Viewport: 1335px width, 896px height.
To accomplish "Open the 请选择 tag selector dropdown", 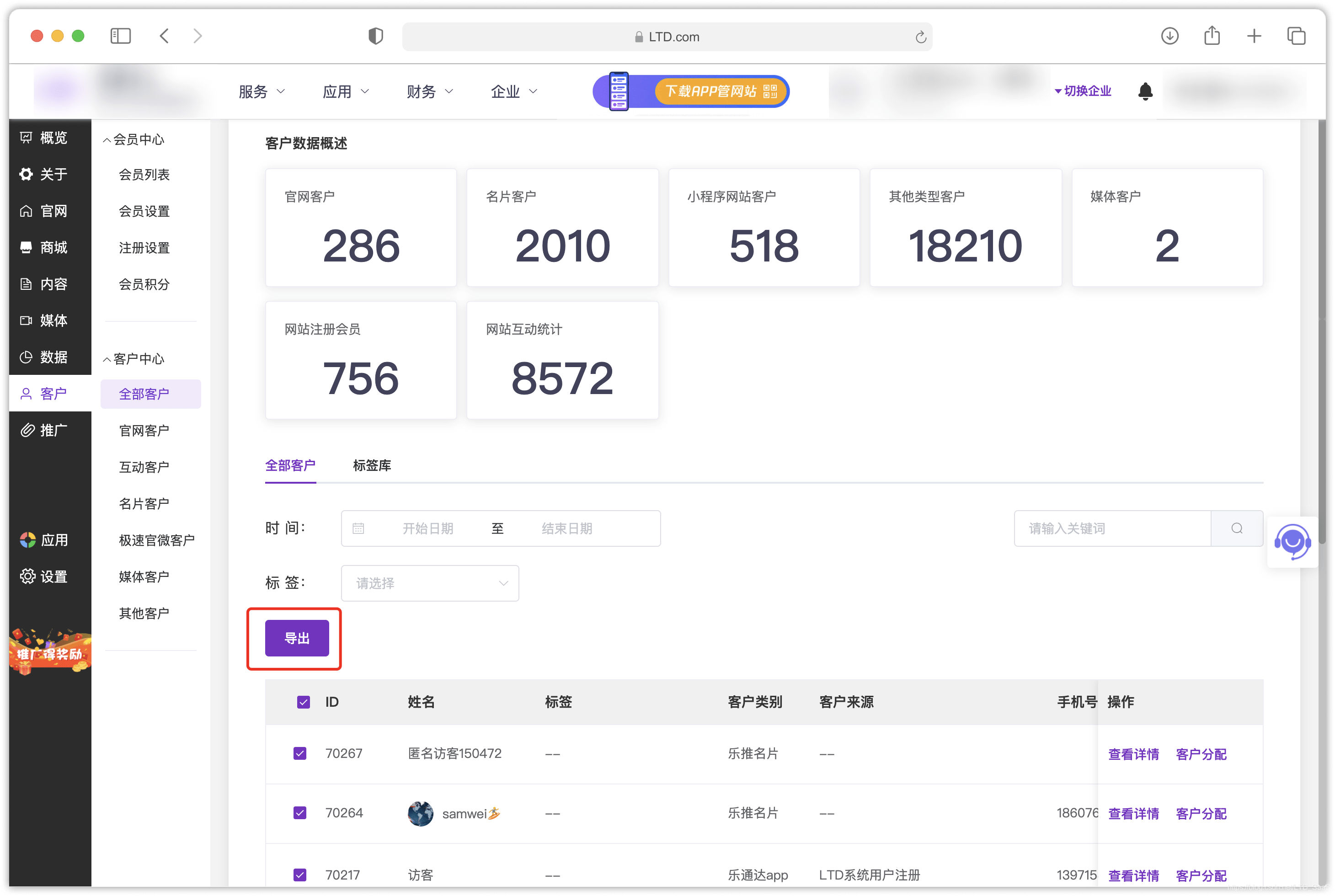I will pyautogui.click(x=430, y=583).
